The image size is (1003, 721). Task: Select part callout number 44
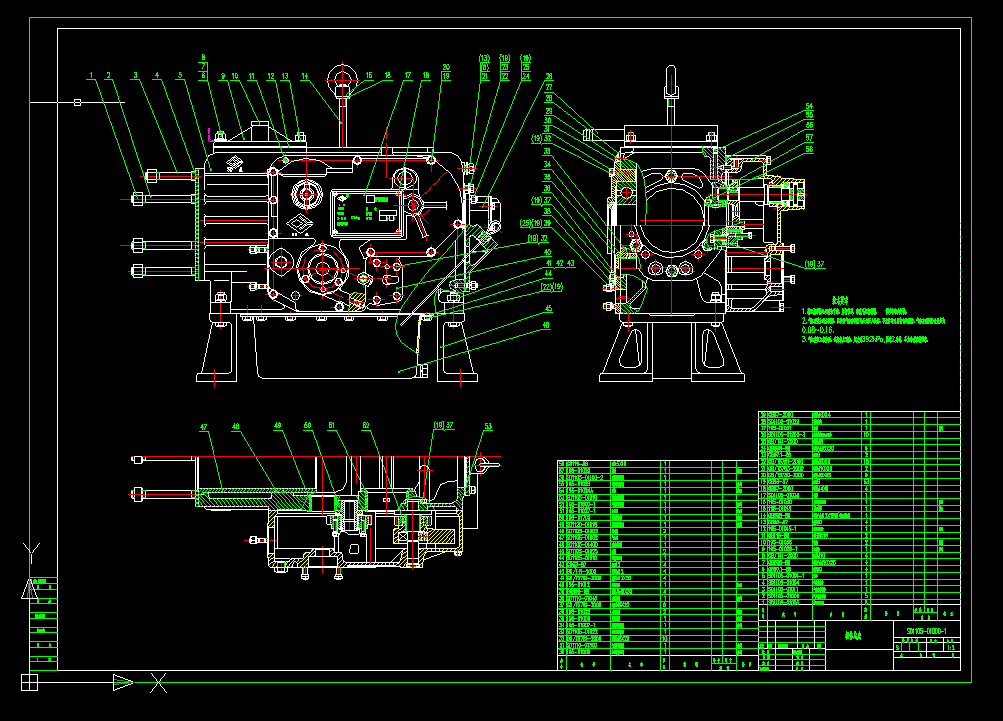point(548,274)
